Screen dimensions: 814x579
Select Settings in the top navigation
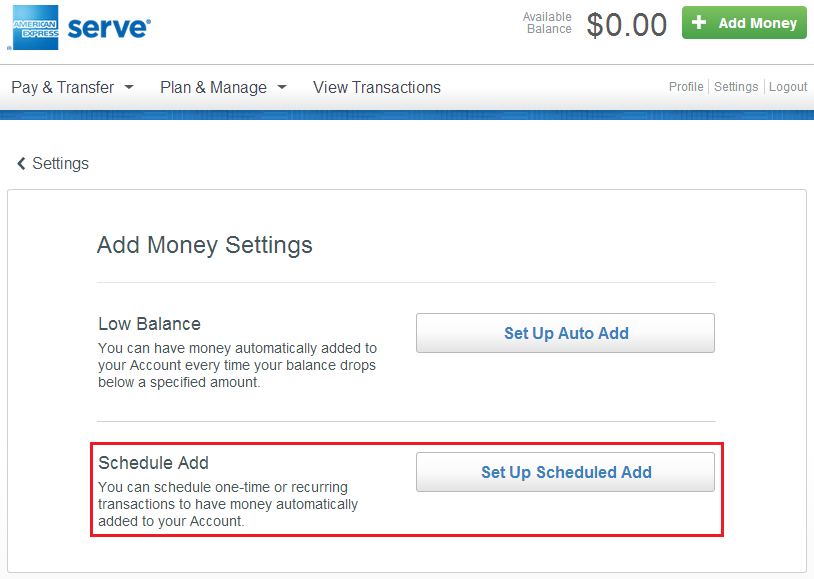click(736, 86)
